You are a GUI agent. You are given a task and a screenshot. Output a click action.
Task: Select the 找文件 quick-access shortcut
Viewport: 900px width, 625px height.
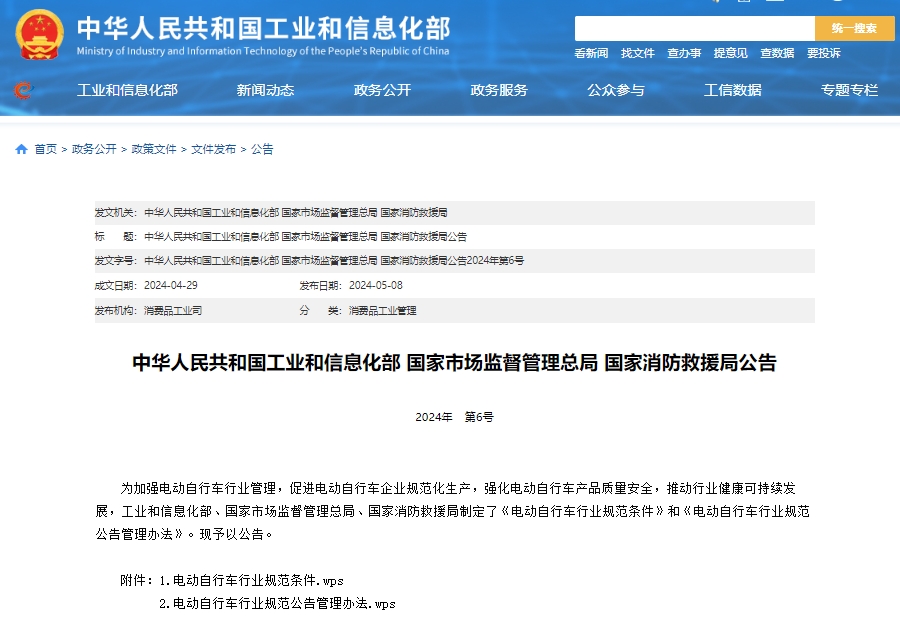click(640, 52)
